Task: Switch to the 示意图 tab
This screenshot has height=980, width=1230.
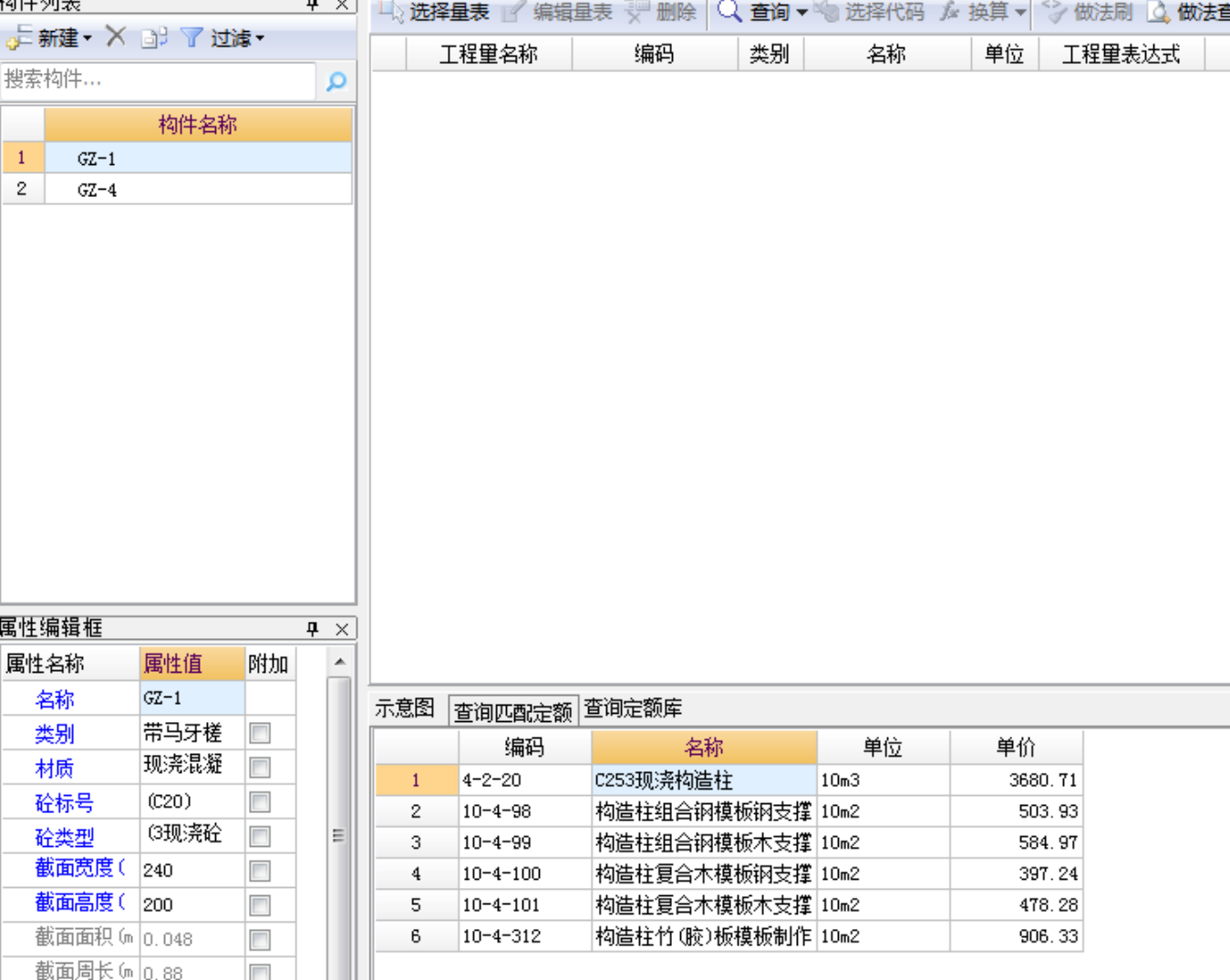Action: pyautogui.click(x=405, y=708)
